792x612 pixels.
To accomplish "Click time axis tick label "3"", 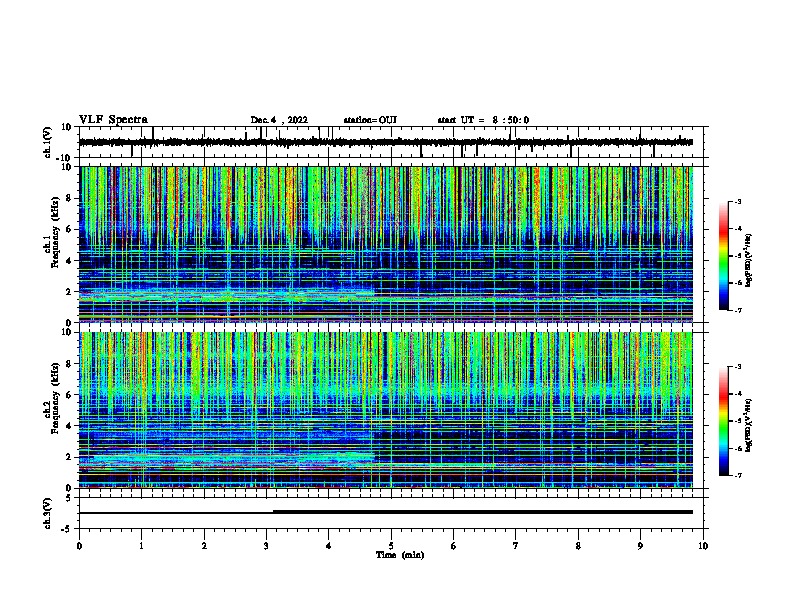I will [266, 546].
